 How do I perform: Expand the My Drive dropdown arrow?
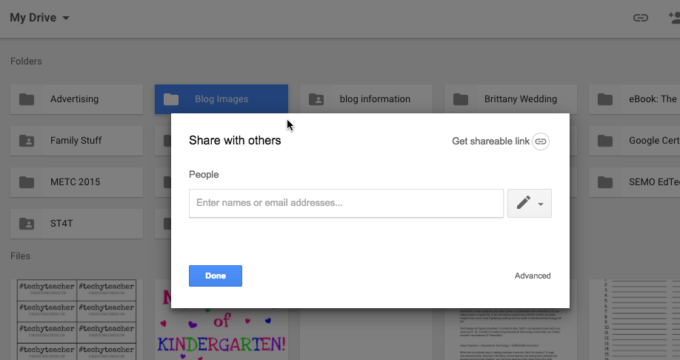(x=66, y=18)
